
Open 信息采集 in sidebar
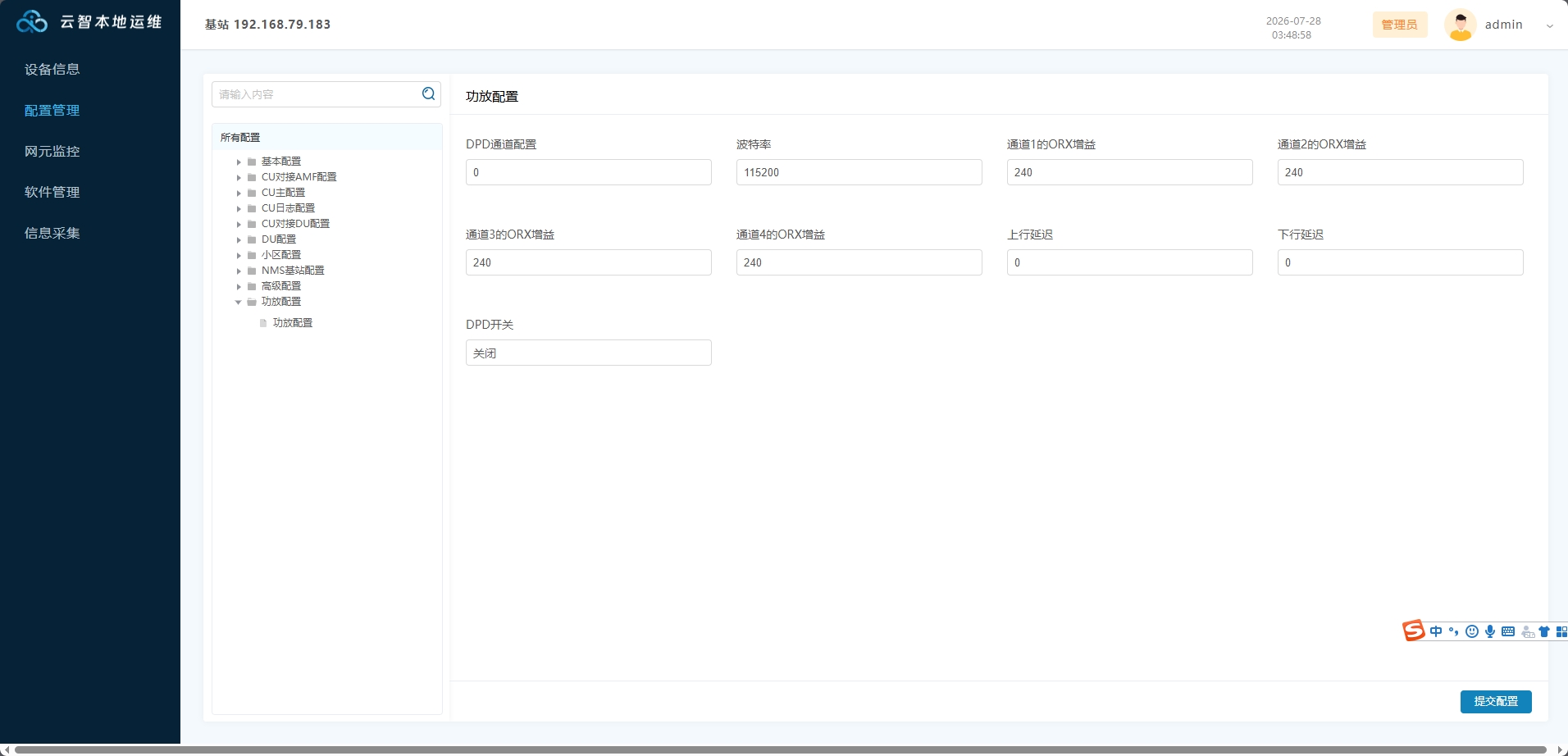pyautogui.click(x=52, y=233)
